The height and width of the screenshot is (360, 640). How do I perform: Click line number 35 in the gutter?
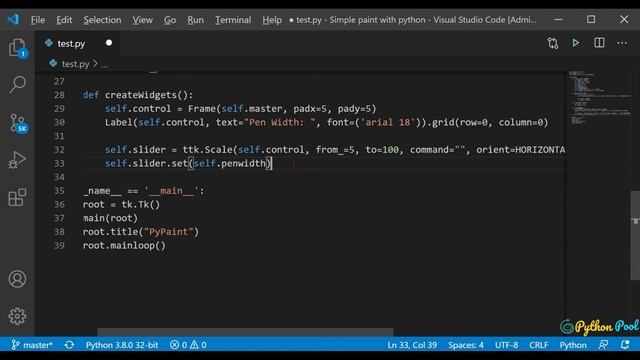tap(59, 191)
